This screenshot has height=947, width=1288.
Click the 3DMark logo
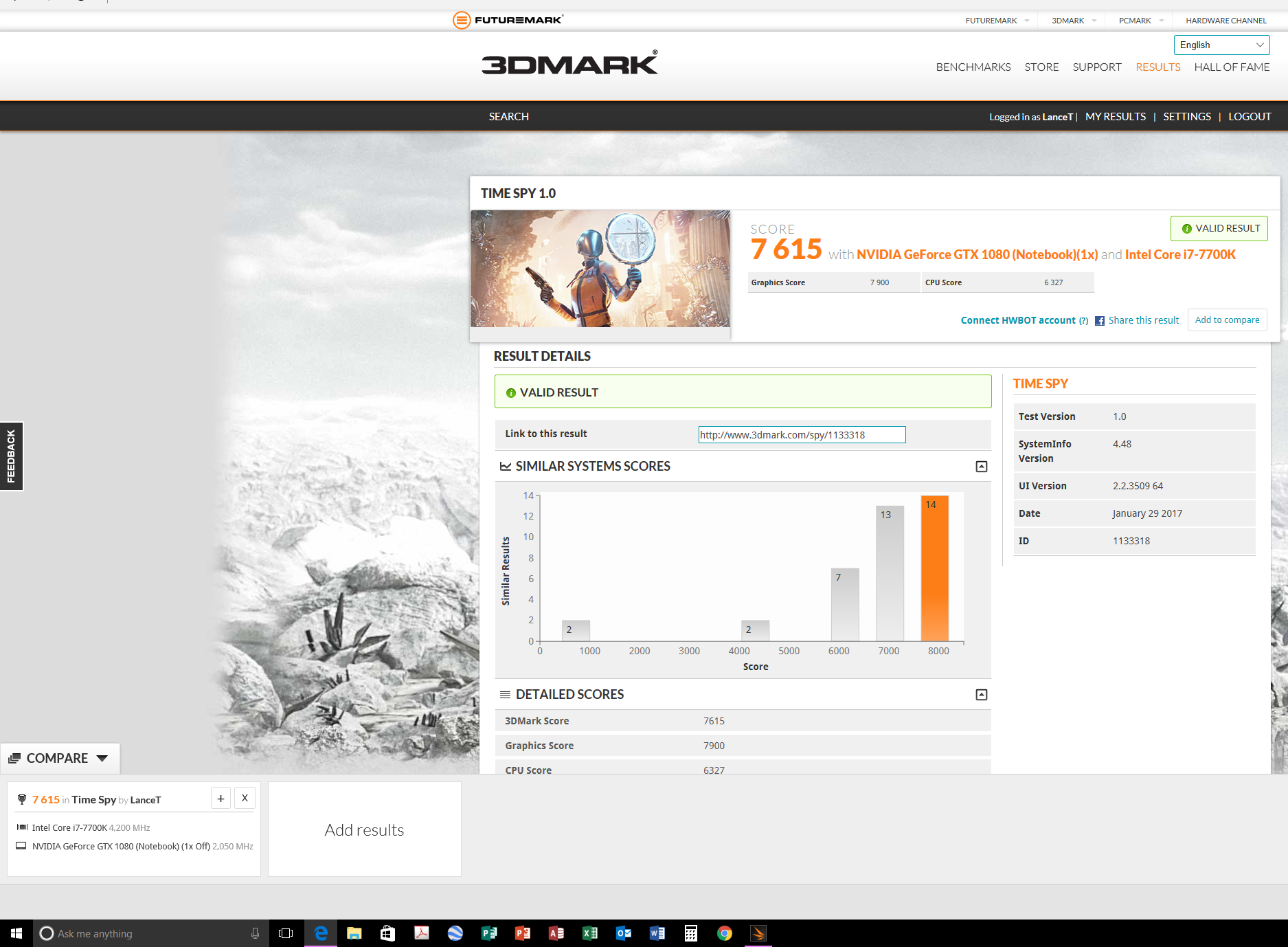click(x=569, y=63)
